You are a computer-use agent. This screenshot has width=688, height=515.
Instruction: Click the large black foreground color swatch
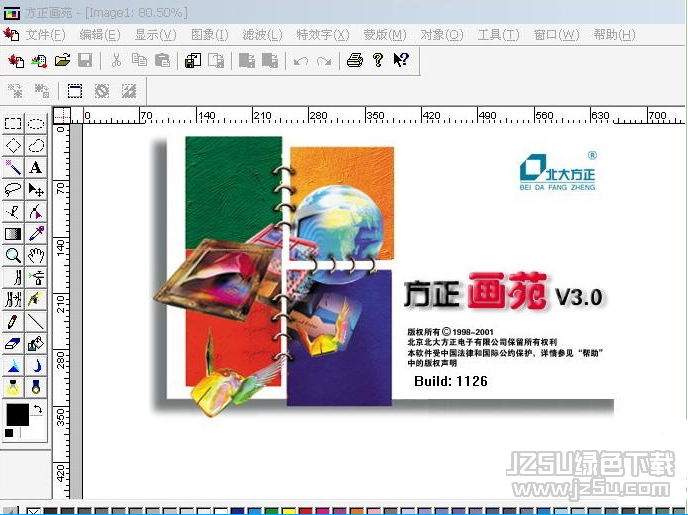click(x=18, y=415)
